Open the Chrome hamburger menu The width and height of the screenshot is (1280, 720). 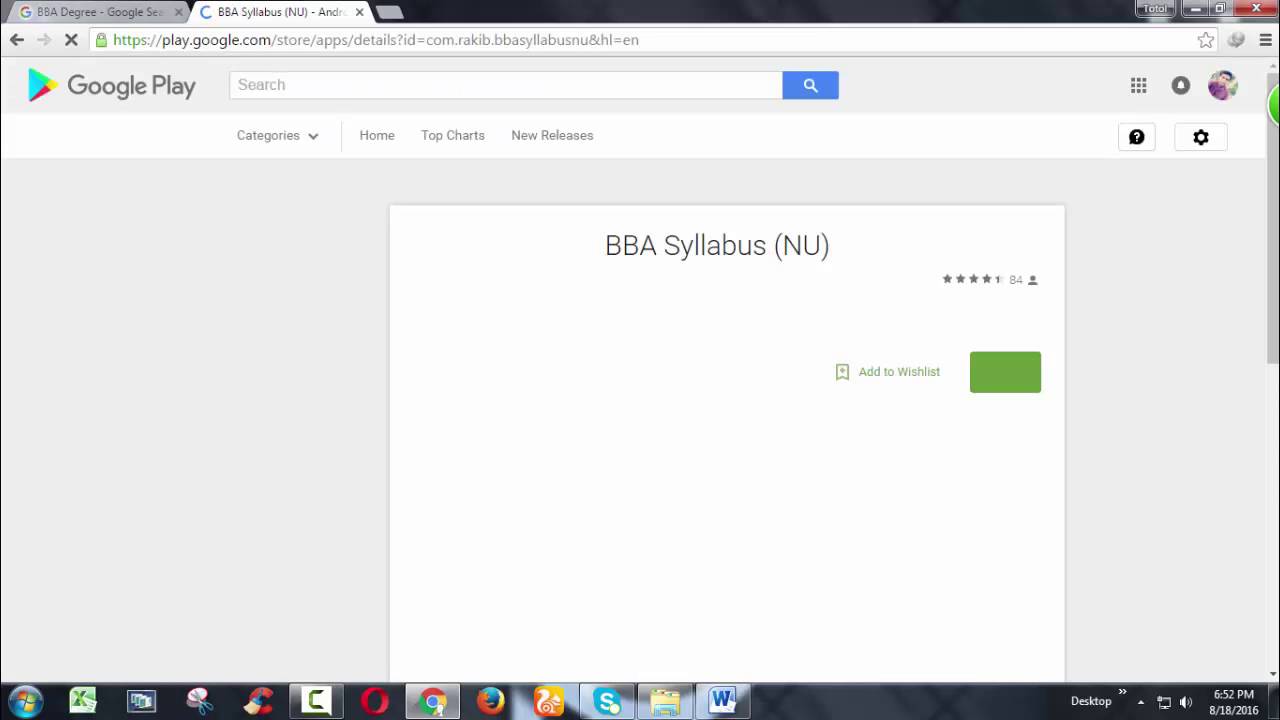coord(1265,40)
